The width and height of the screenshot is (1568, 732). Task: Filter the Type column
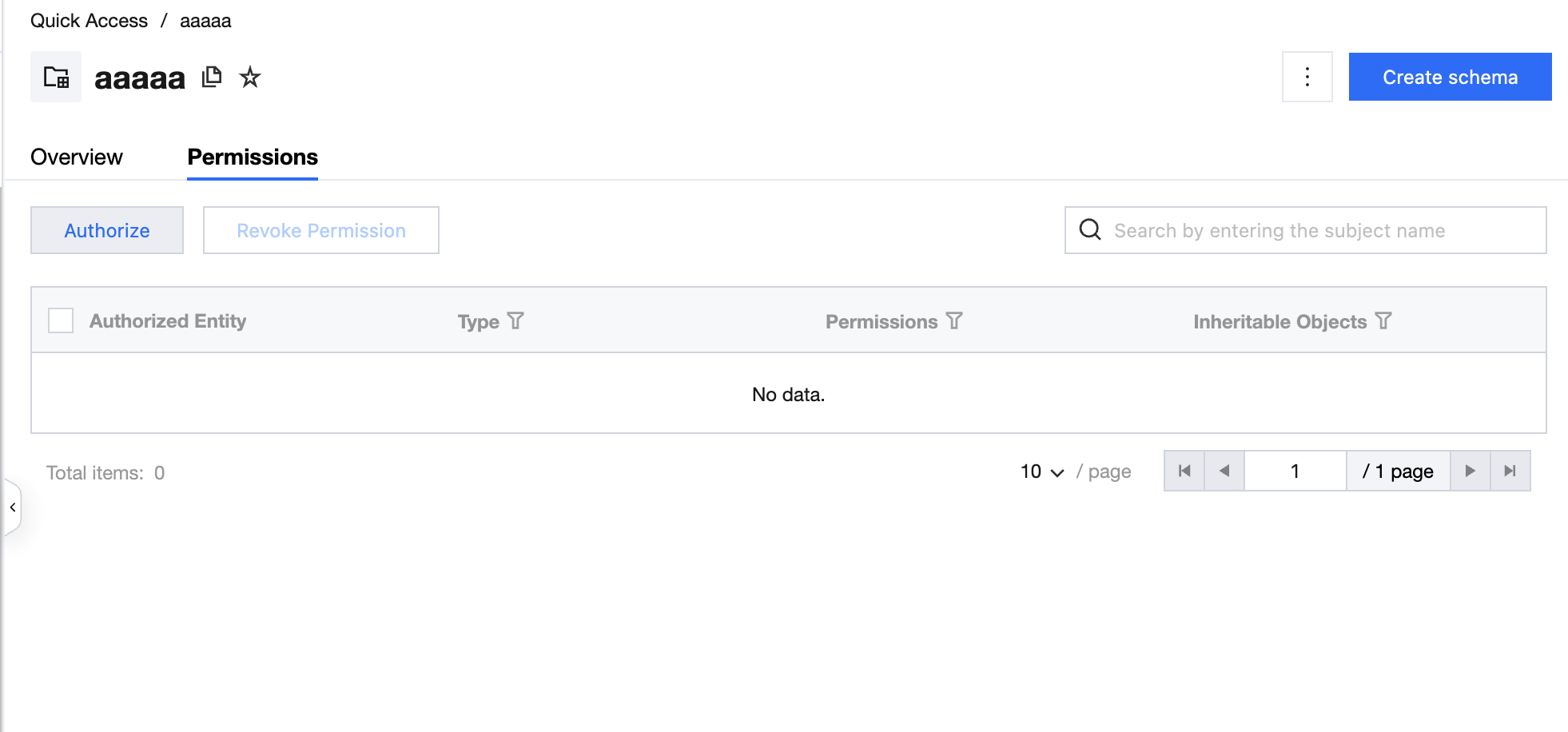tap(515, 321)
